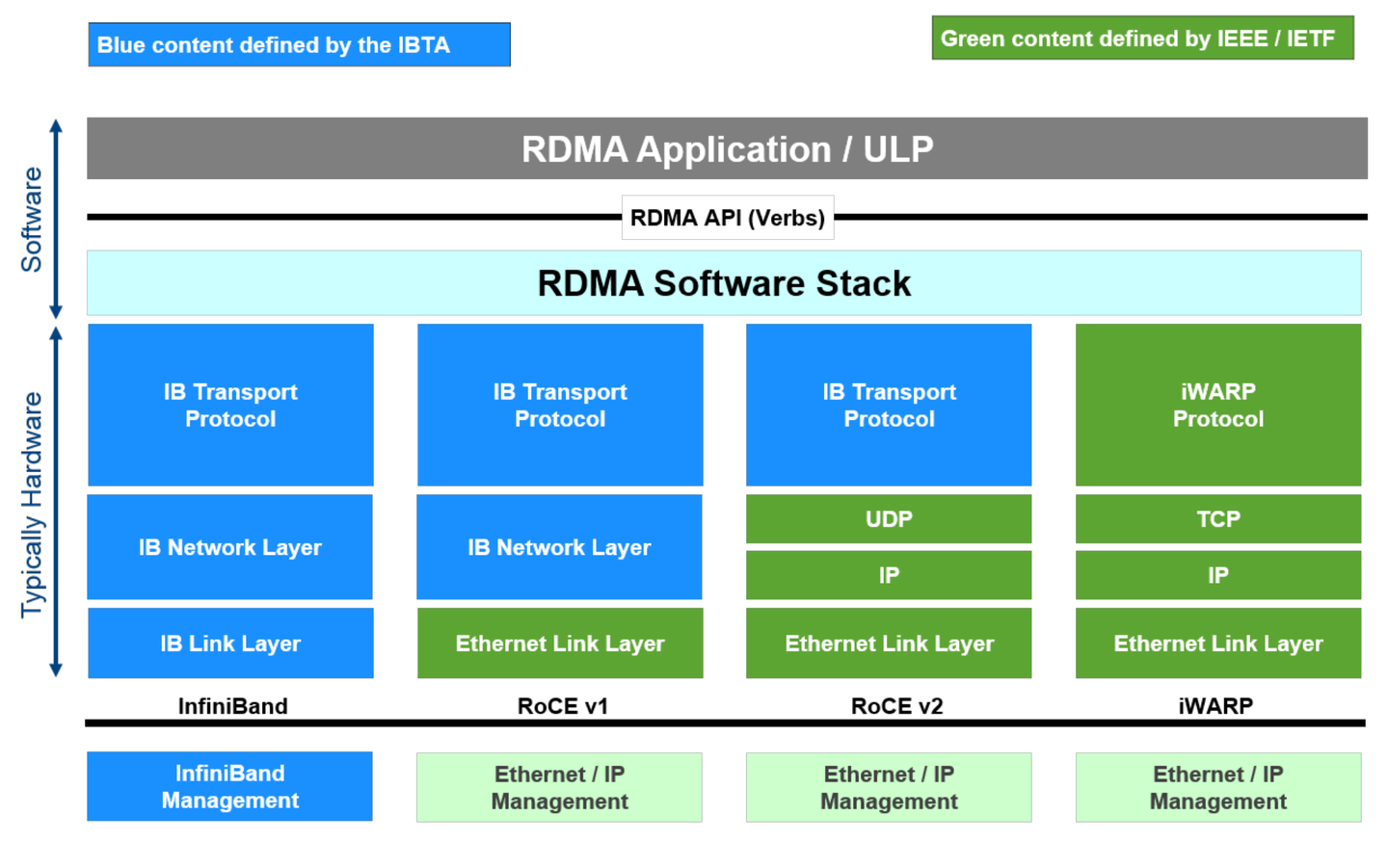Switch to the InfiniBand column label
The height and width of the screenshot is (868, 1388).
point(229,706)
